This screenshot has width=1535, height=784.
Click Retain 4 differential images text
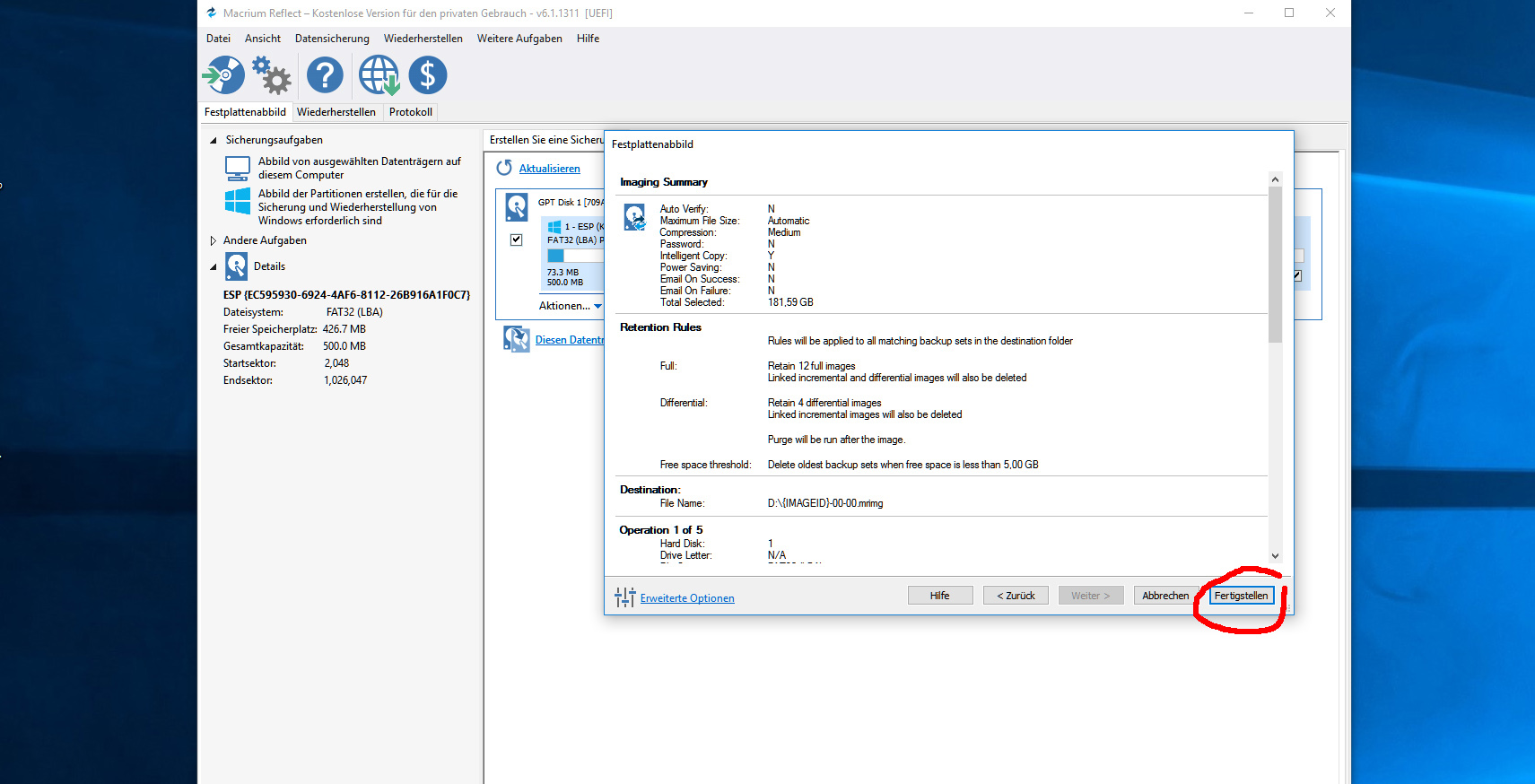point(824,403)
